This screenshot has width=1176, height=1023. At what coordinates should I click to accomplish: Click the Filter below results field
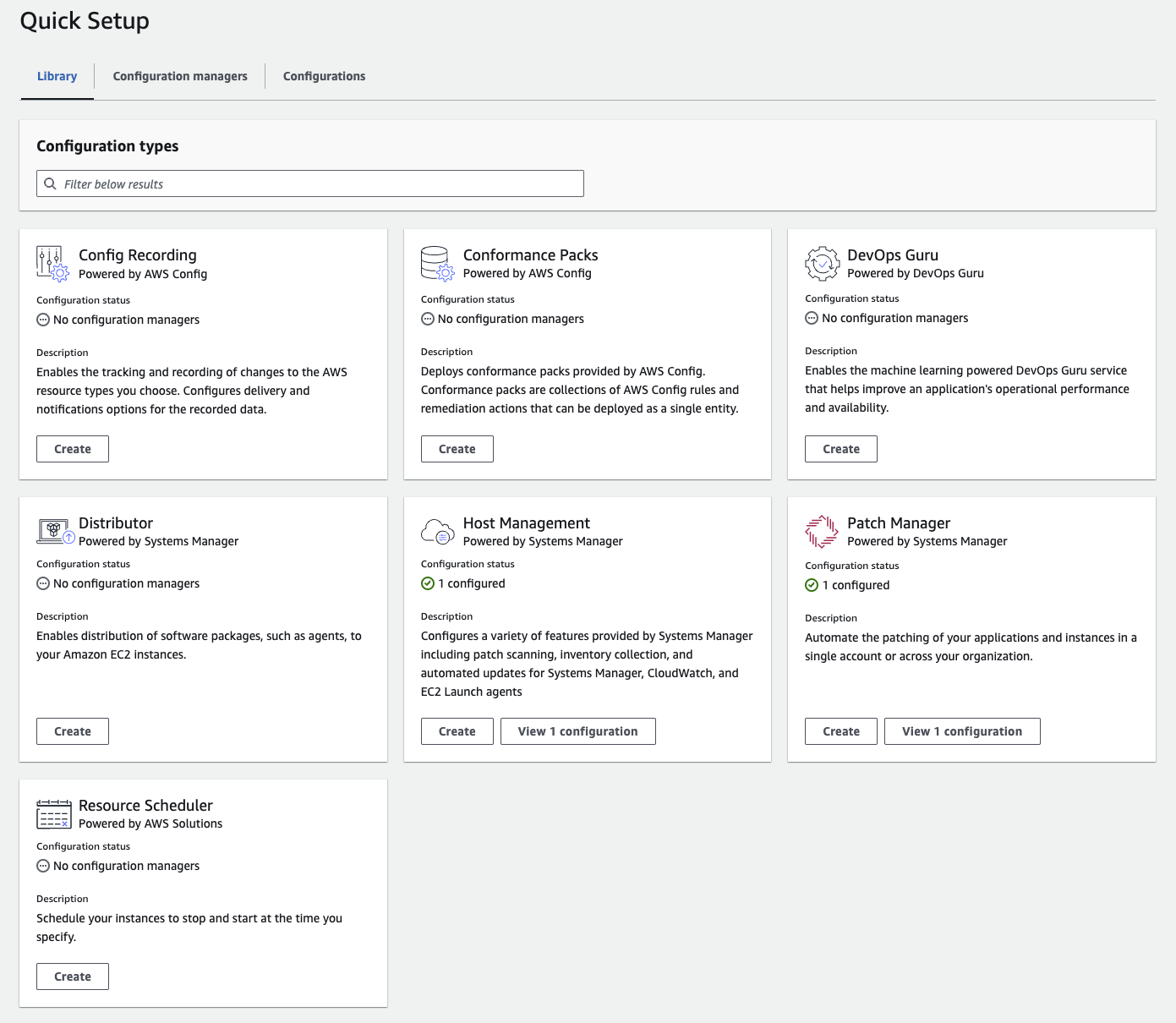tap(310, 183)
